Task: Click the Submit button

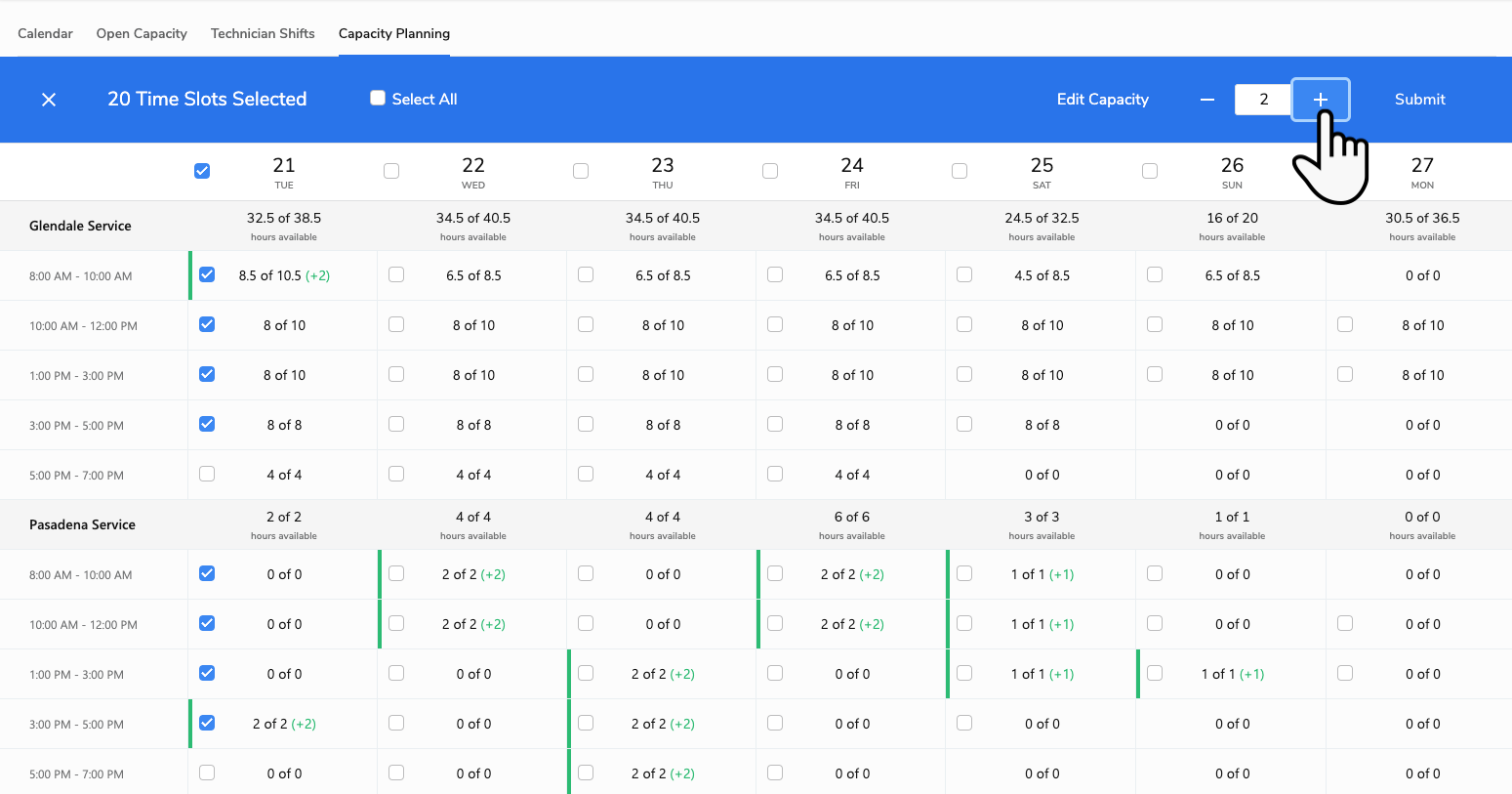Action: (x=1419, y=99)
